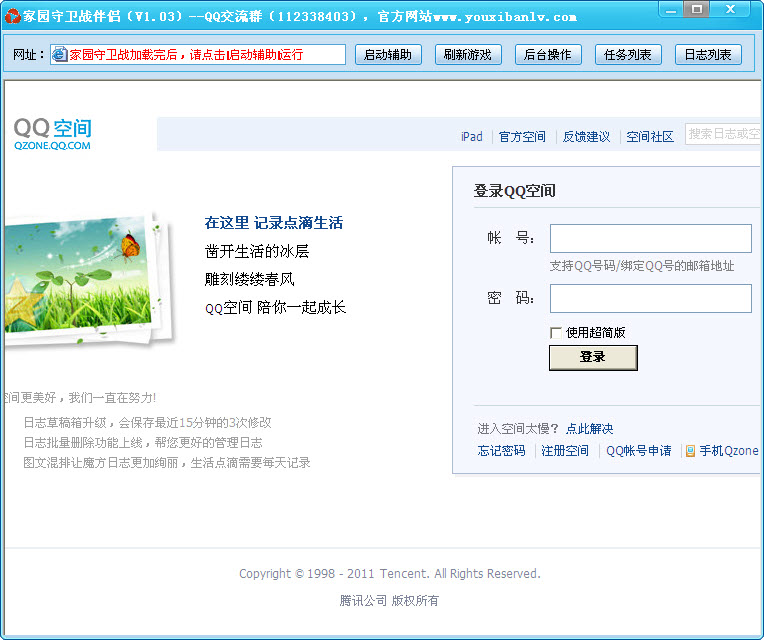
Task: Click the mobile phone icon beside 手机Qzone
Action: (x=690, y=451)
